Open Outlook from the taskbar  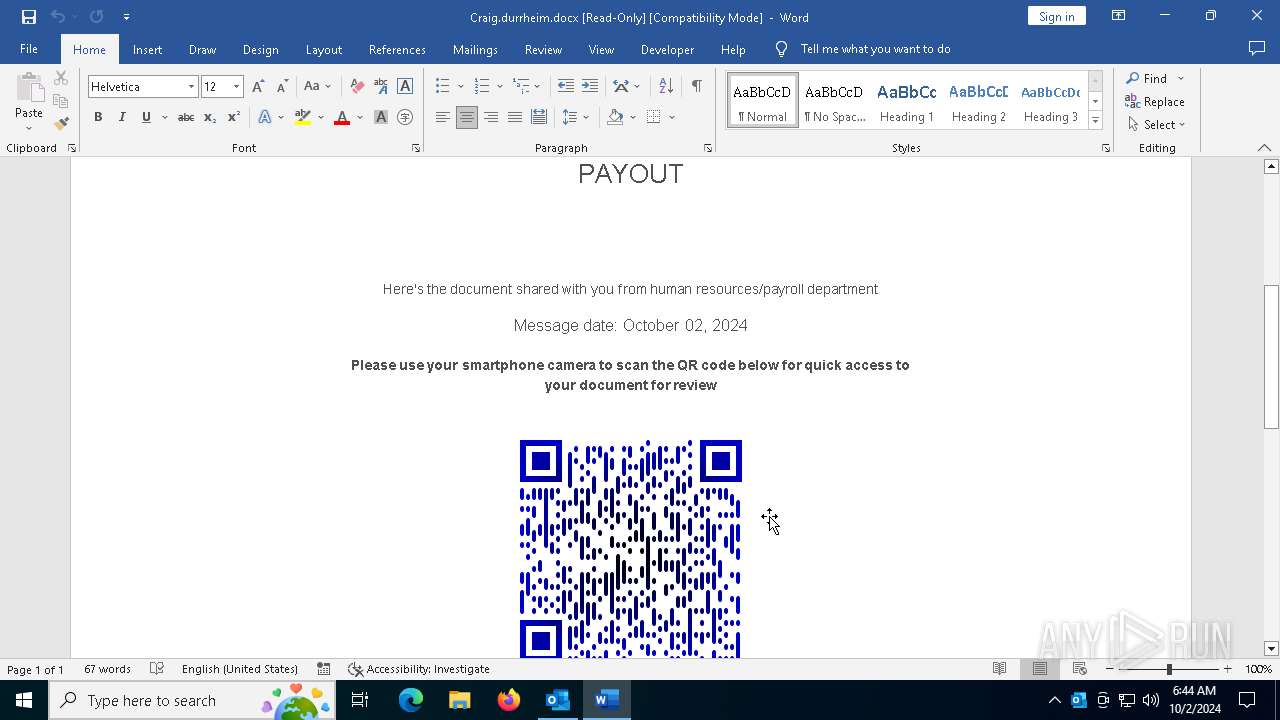pos(558,700)
